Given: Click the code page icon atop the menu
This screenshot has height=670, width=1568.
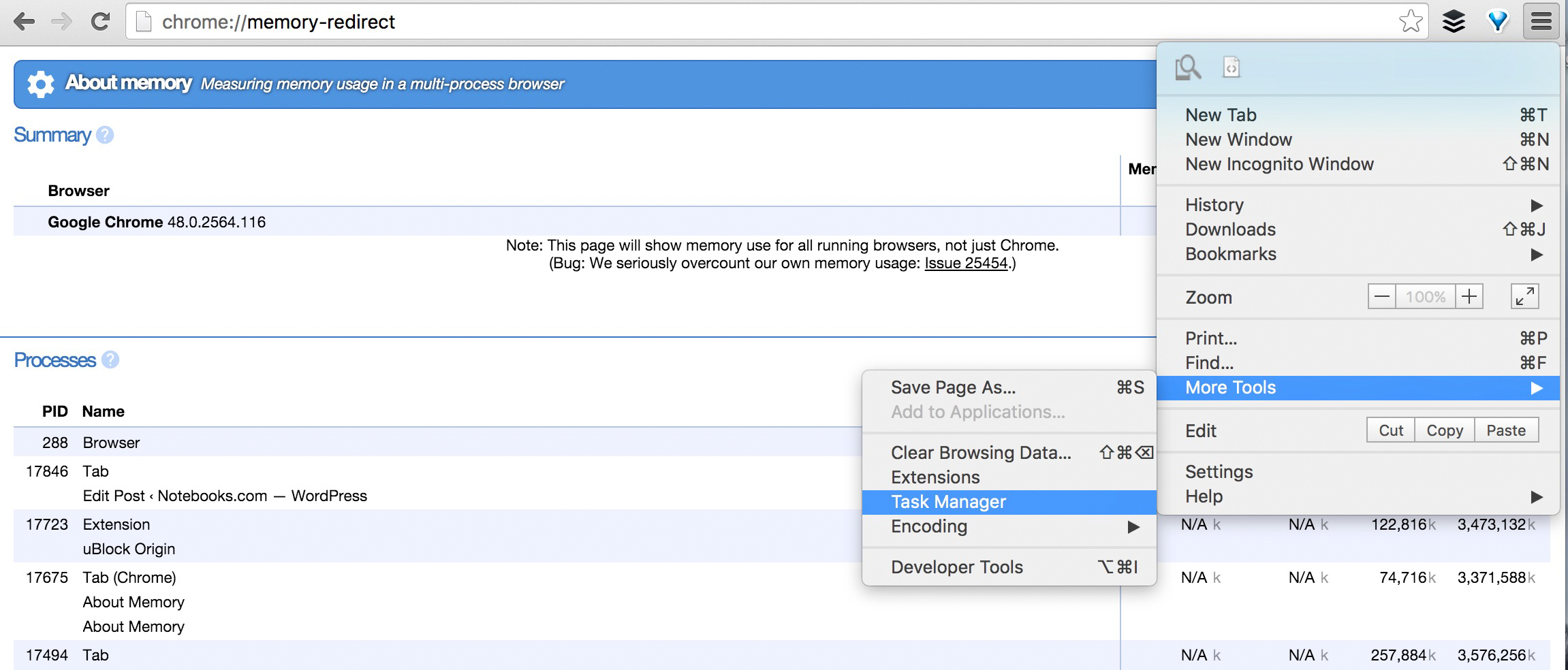Looking at the screenshot, I should pyautogui.click(x=1232, y=67).
